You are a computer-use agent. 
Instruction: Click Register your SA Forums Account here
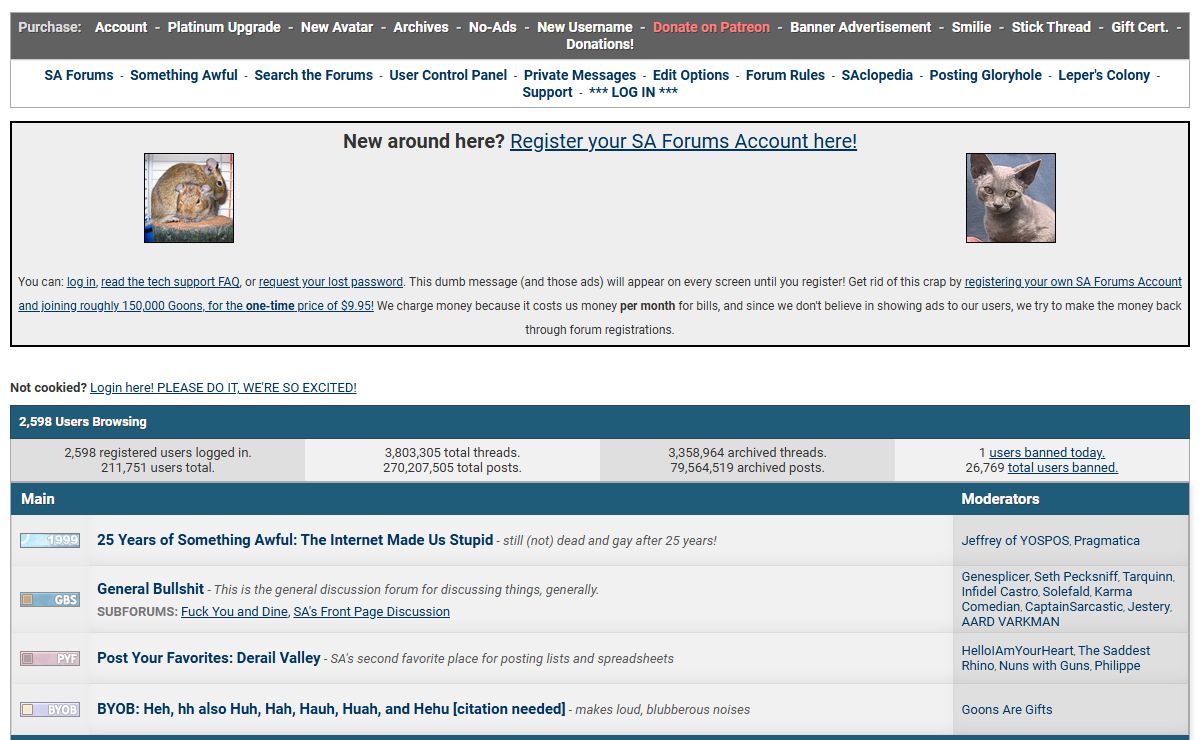683,141
